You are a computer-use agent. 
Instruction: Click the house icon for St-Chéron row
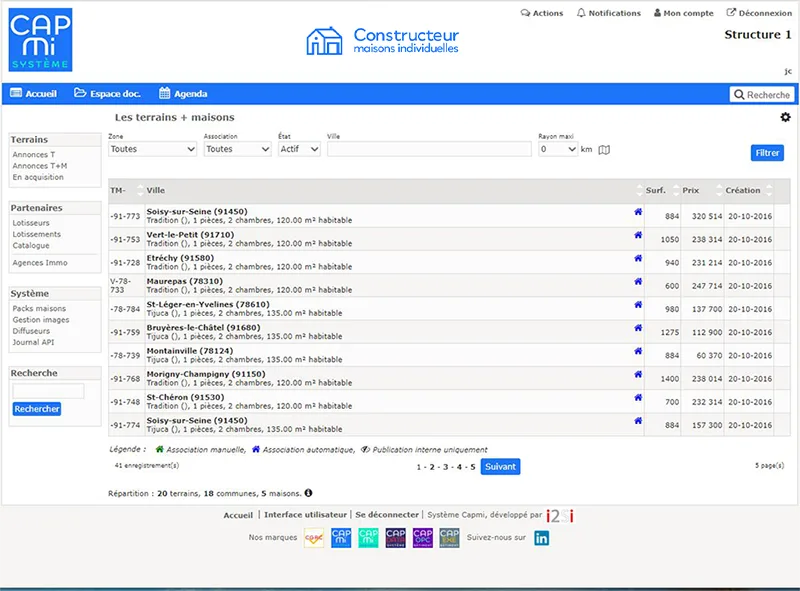(x=638, y=398)
